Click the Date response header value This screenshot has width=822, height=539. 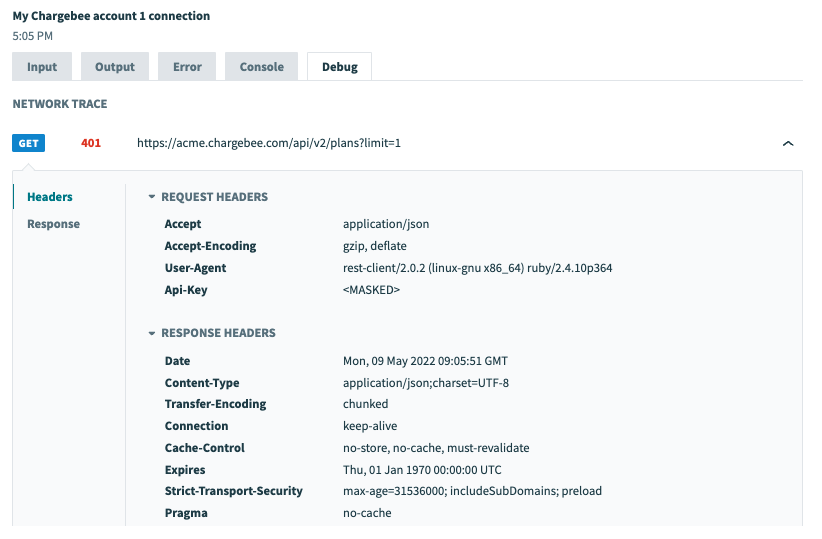(425, 361)
